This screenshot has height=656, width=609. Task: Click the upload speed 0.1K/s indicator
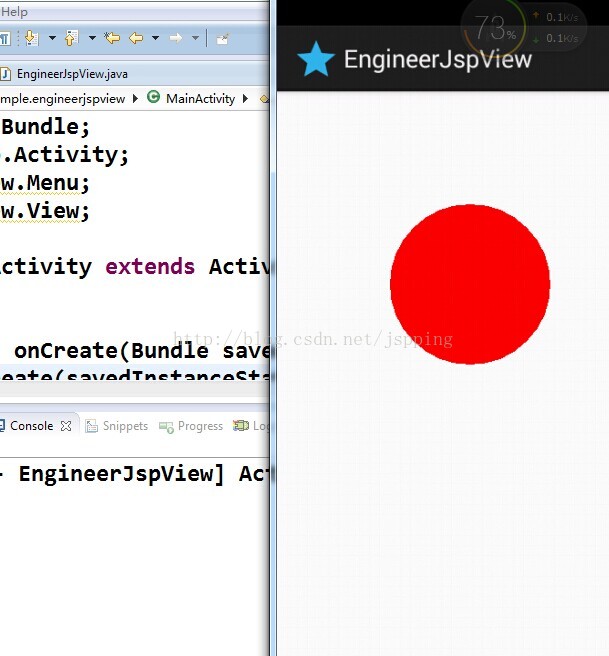tap(556, 17)
